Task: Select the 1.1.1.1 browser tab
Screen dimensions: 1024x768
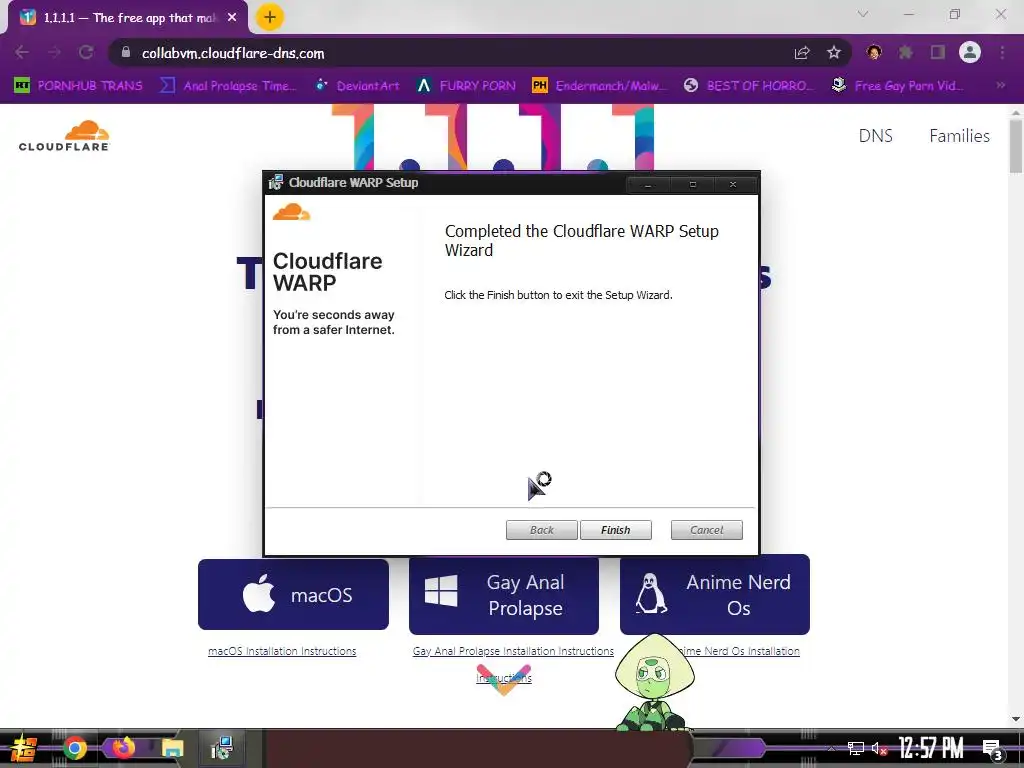Action: coord(127,18)
